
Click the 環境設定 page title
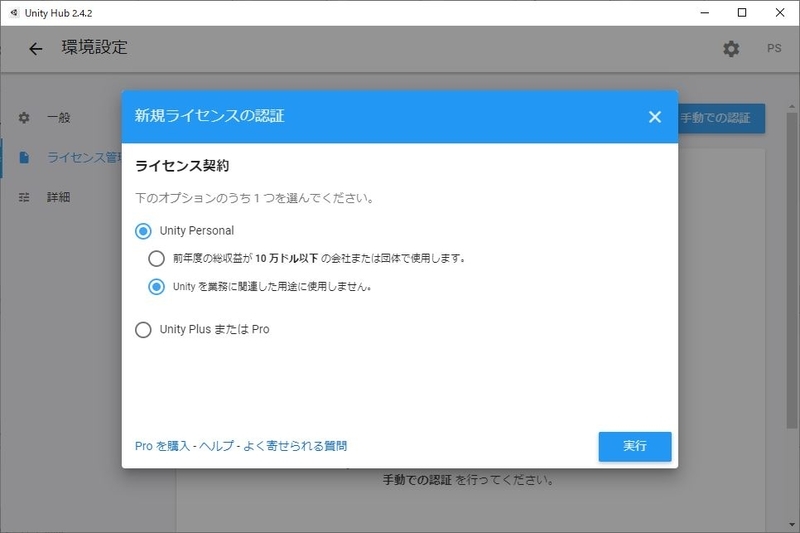click(94, 47)
